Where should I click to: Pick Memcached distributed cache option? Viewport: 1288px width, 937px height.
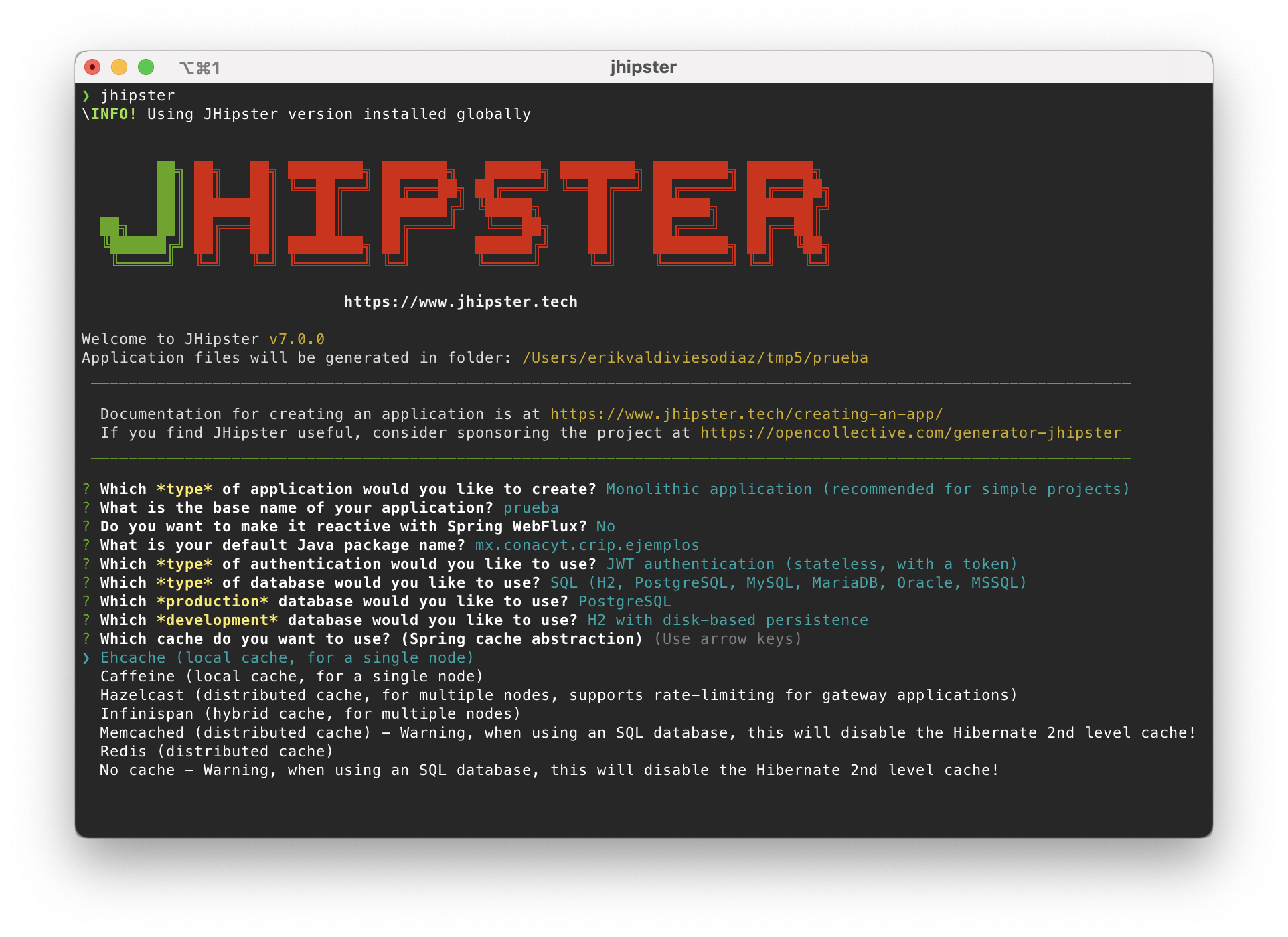click(x=648, y=733)
